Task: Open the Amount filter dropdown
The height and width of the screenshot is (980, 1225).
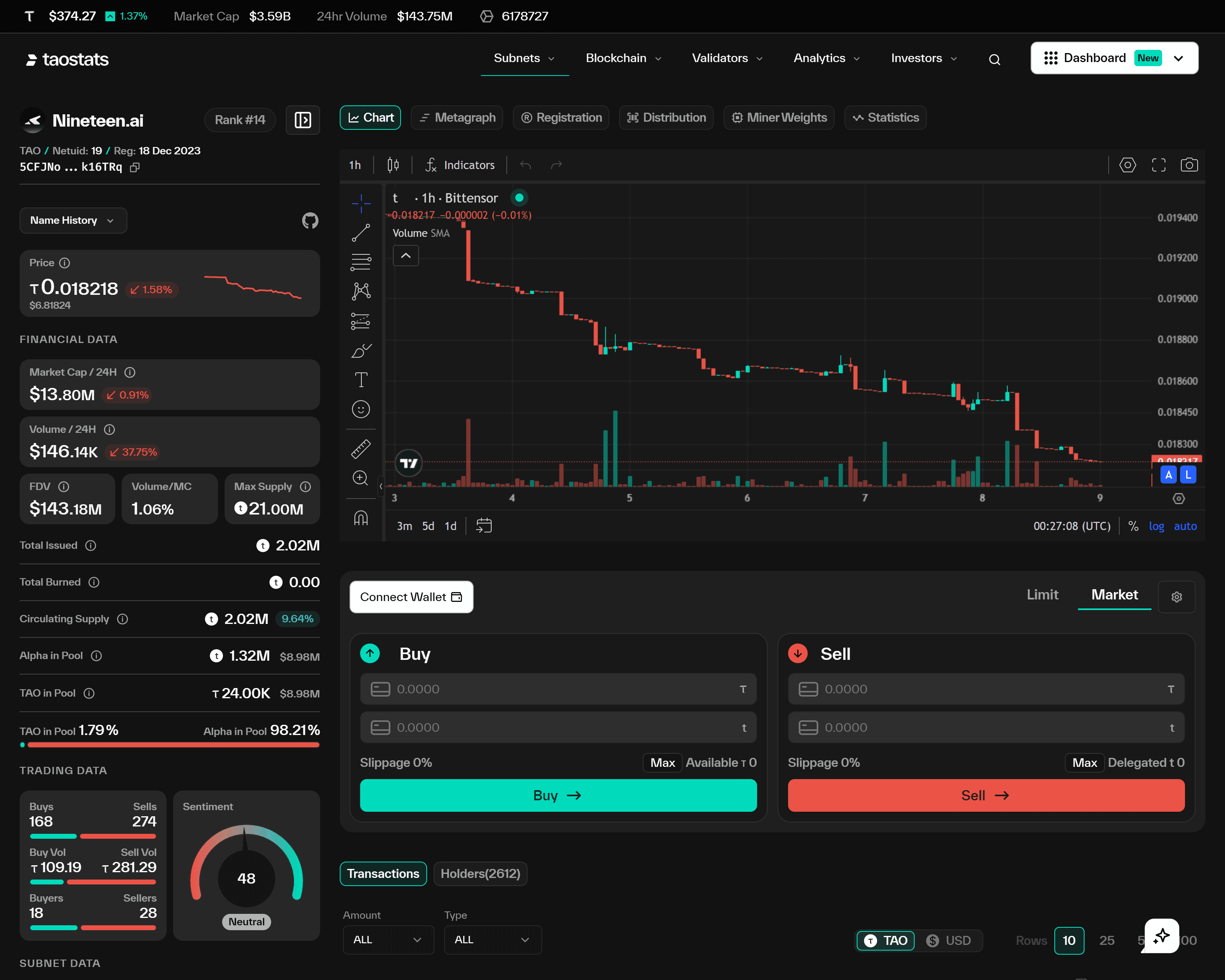Action: pos(388,940)
